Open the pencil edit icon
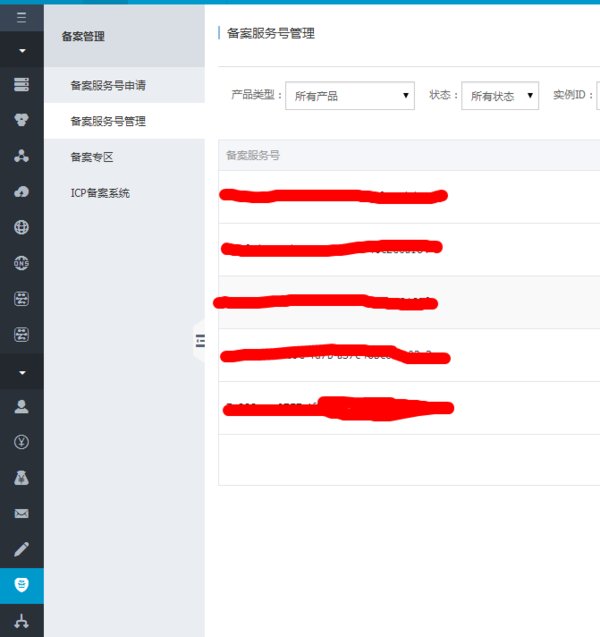 click(22, 549)
